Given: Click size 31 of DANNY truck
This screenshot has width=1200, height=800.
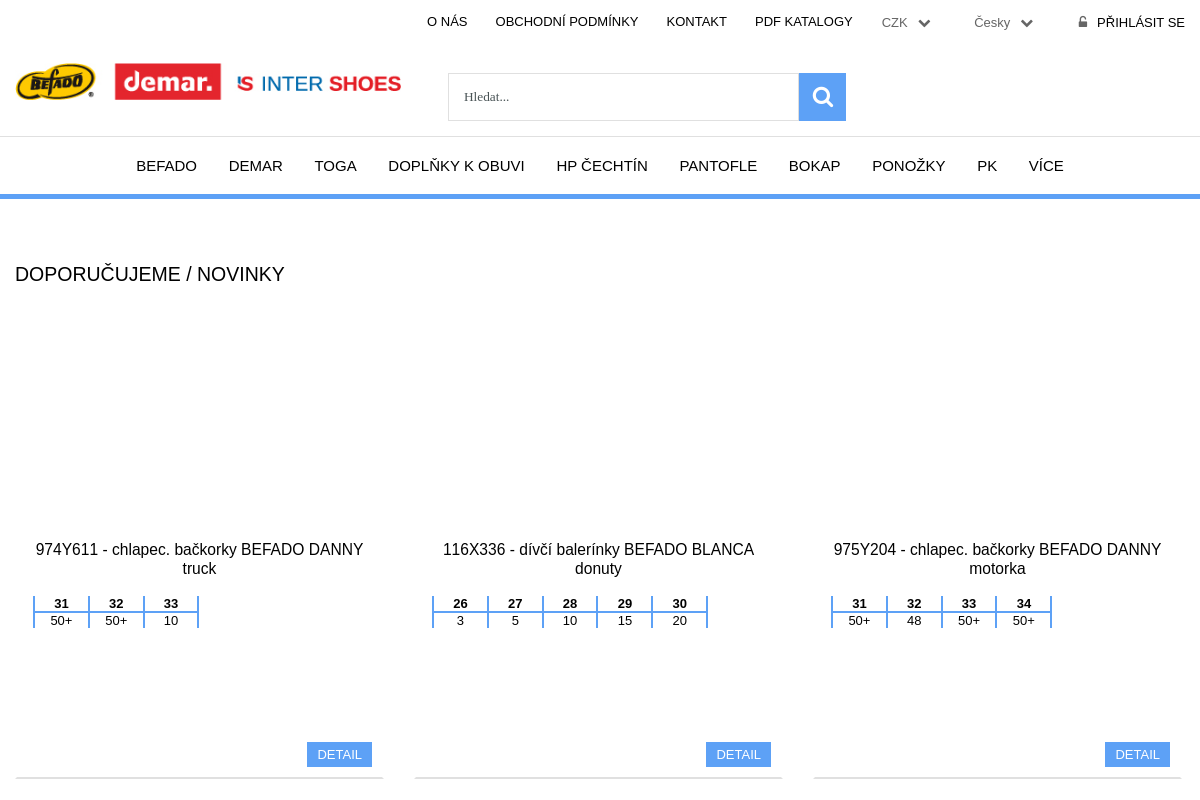Looking at the screenshot, I should click(61, 604).
